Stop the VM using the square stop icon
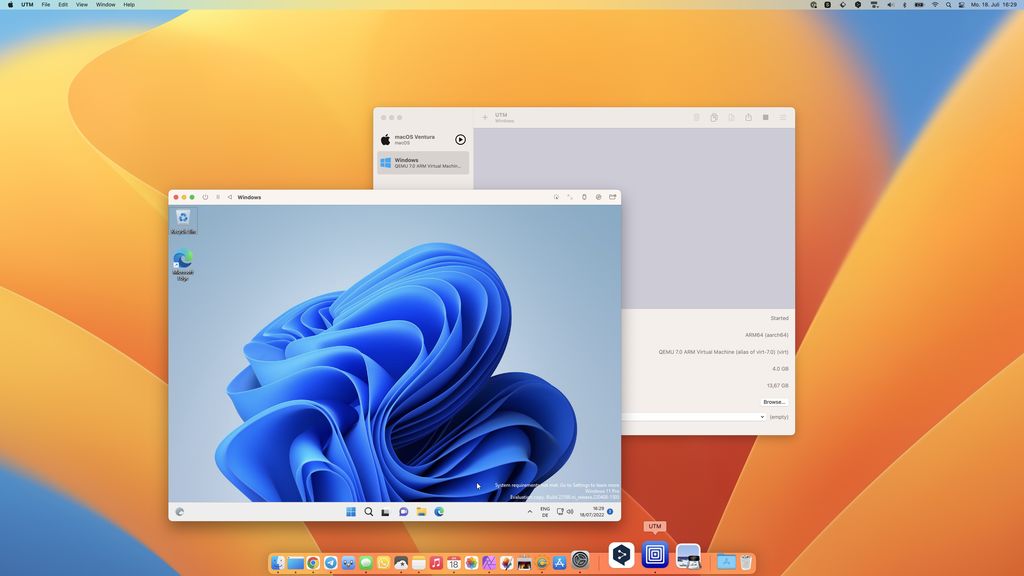Viewport: 1024px width, 576px height. [x=765, y=117]
